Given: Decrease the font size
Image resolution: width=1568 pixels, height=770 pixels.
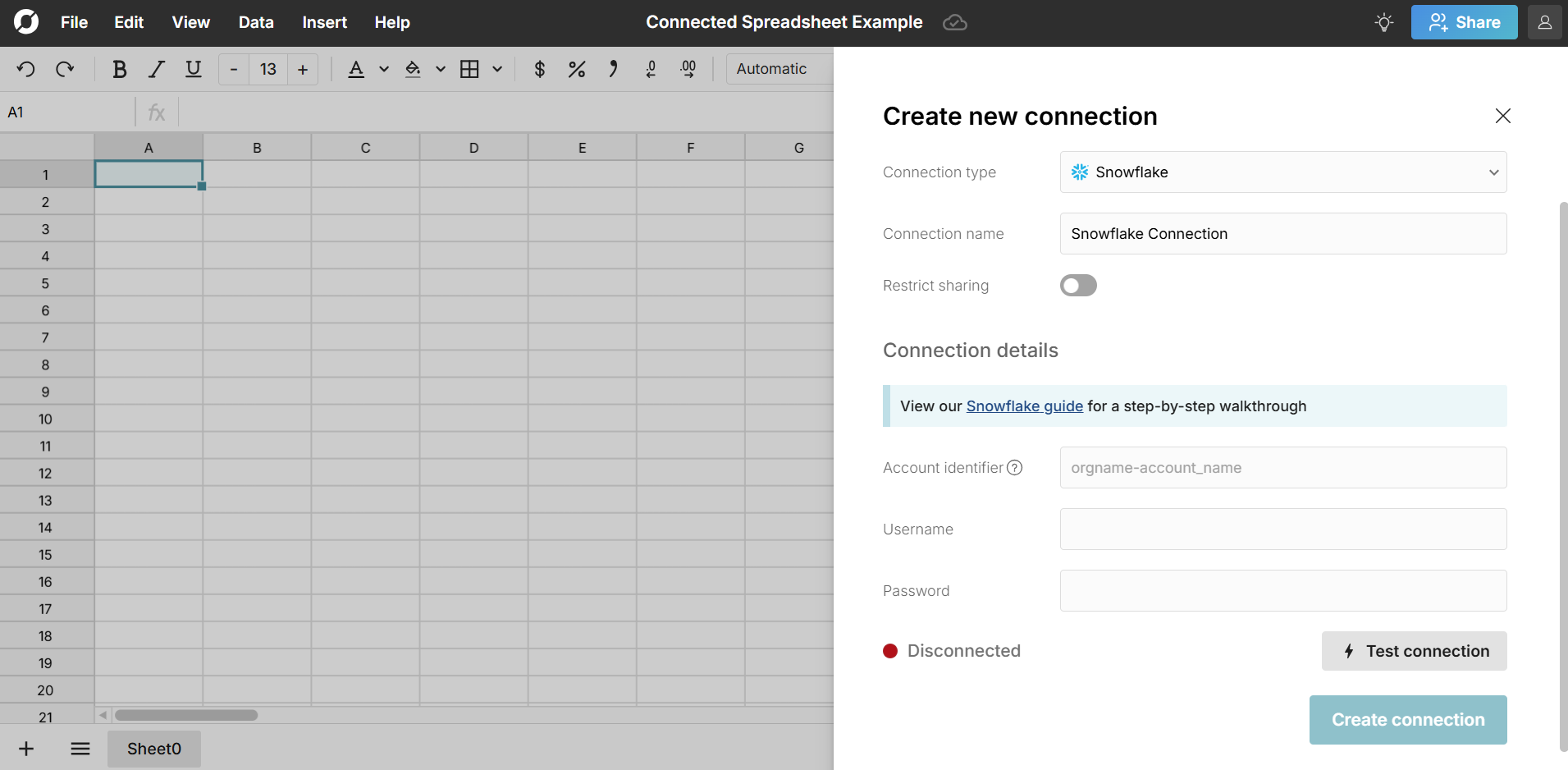Looking at the screenshot, I should click(233, 69).
